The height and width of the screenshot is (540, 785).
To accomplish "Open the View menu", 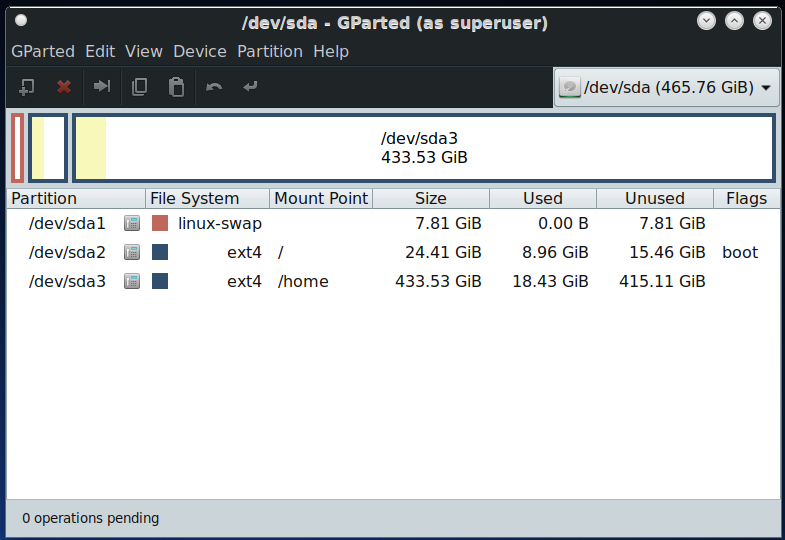I will [144, 52].
